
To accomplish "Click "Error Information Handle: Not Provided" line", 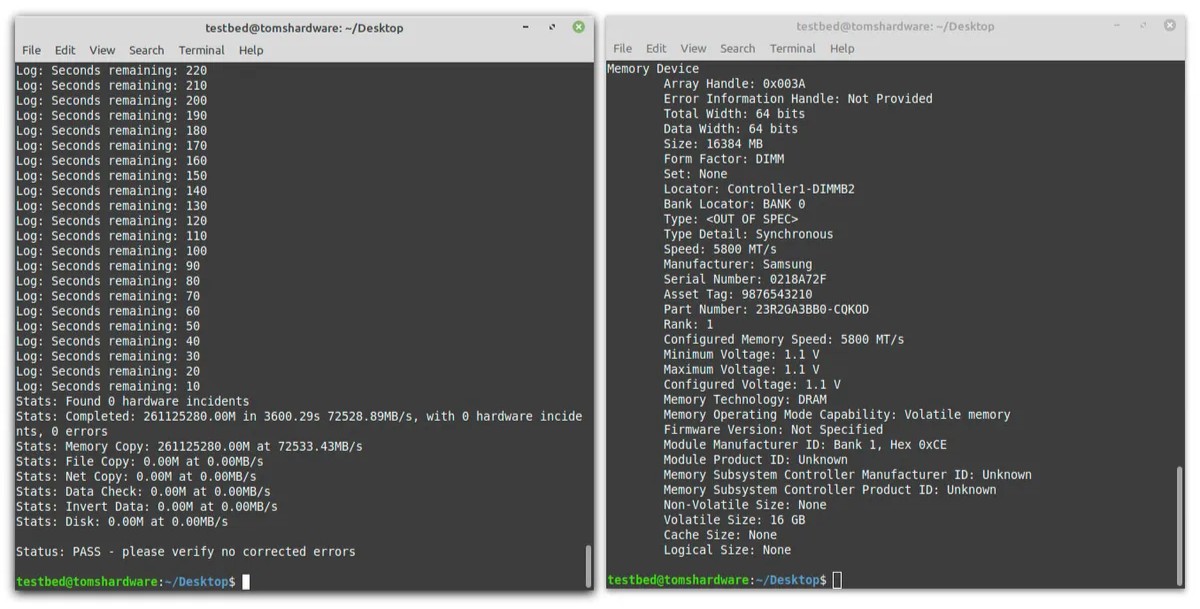I will tap(798, 98).
